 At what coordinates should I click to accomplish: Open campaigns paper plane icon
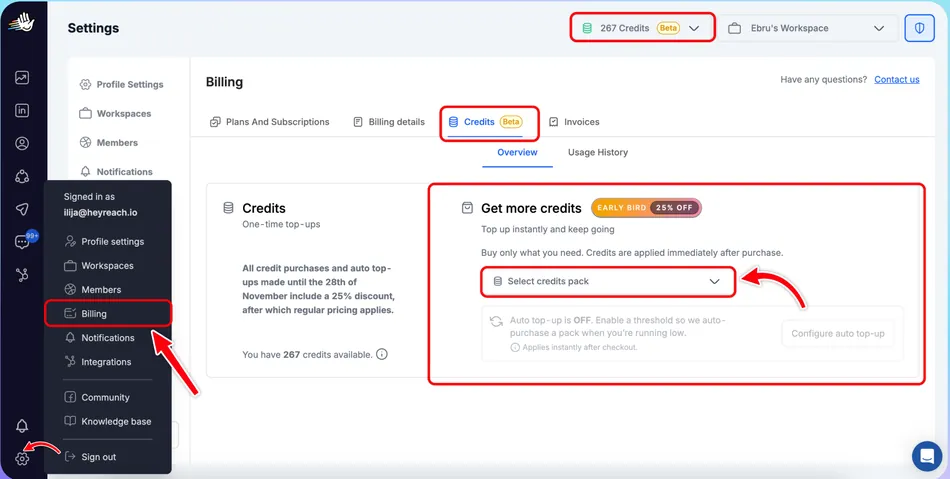[x=22, y=209]
